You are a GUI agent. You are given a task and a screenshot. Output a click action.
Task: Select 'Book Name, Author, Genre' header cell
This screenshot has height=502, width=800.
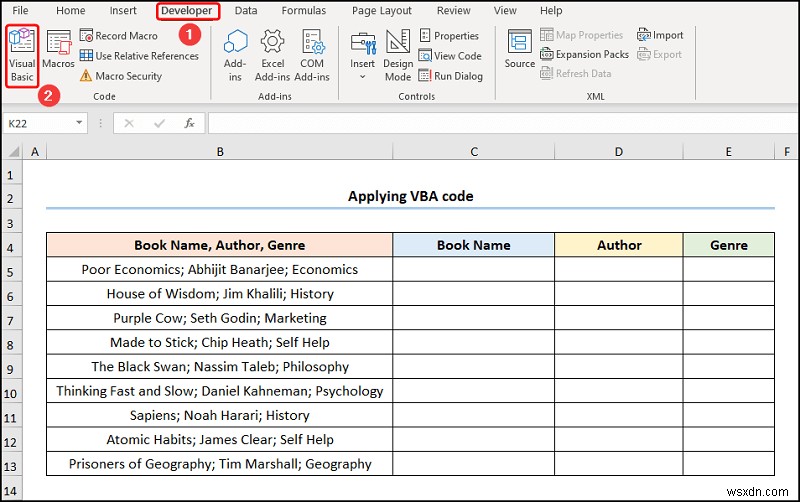(220, 245)
